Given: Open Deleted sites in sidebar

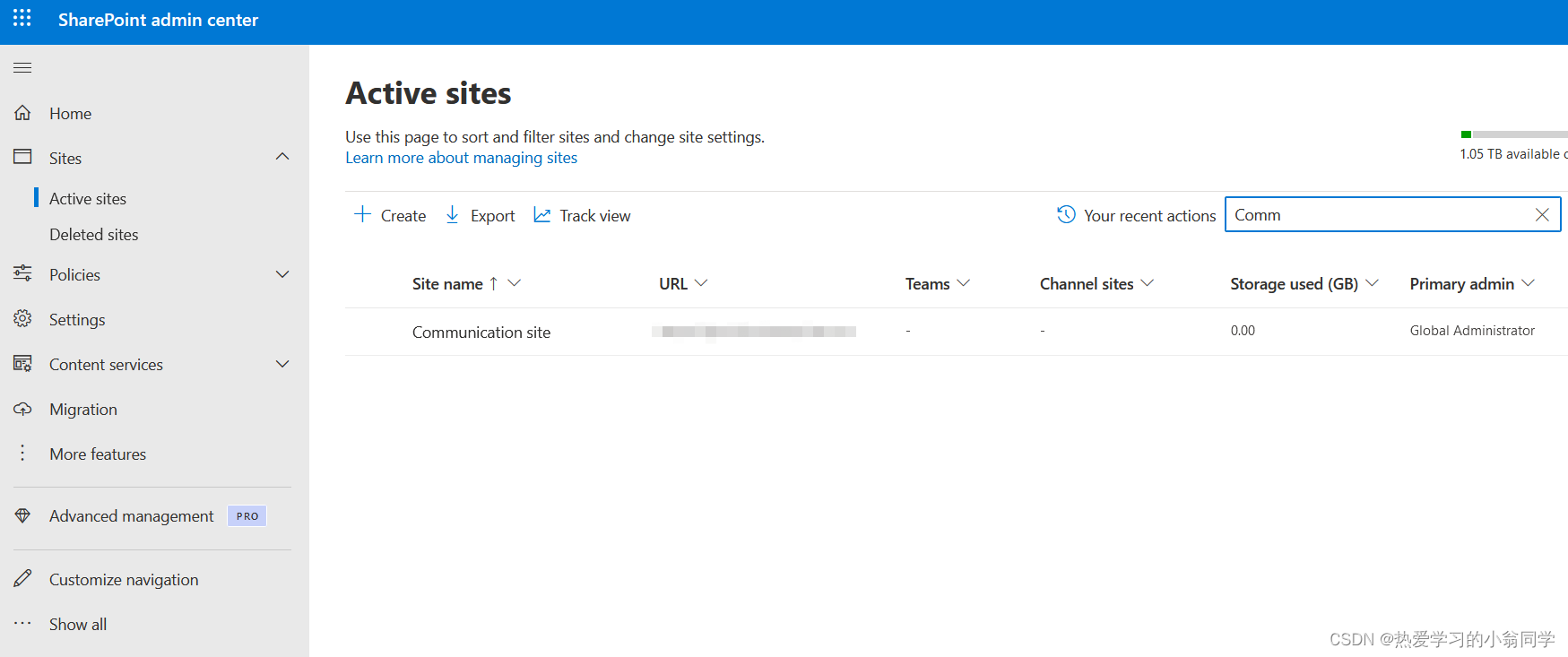Looking at the screenshot, I should coord(94,235).
